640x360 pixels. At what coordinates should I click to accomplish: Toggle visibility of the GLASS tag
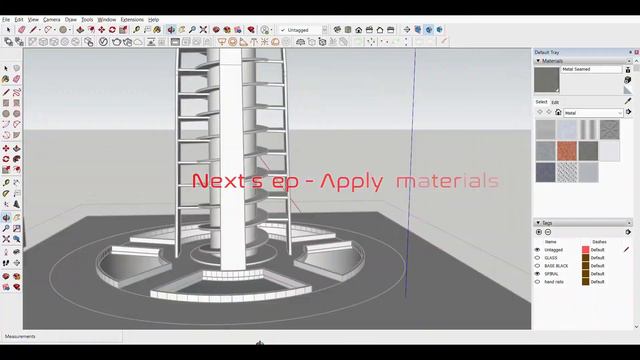pyautogui.click(x=537, y=258)
